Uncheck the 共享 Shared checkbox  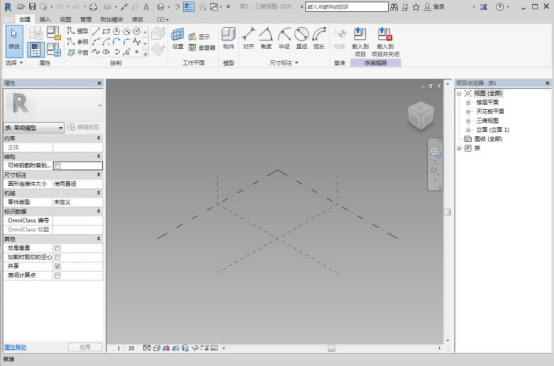click(58, 266)
